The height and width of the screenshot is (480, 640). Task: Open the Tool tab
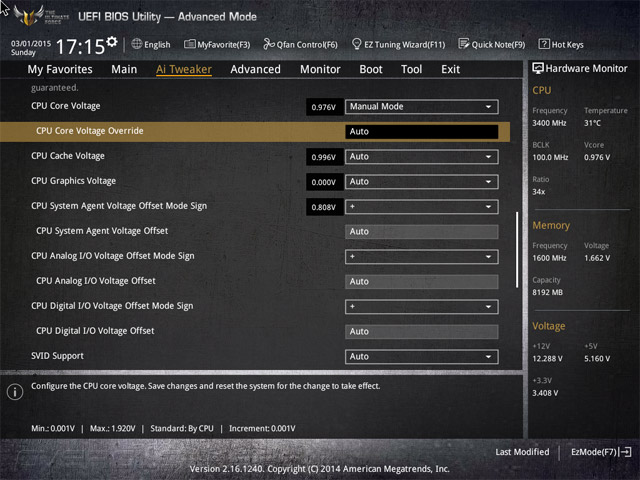[411, 69]
